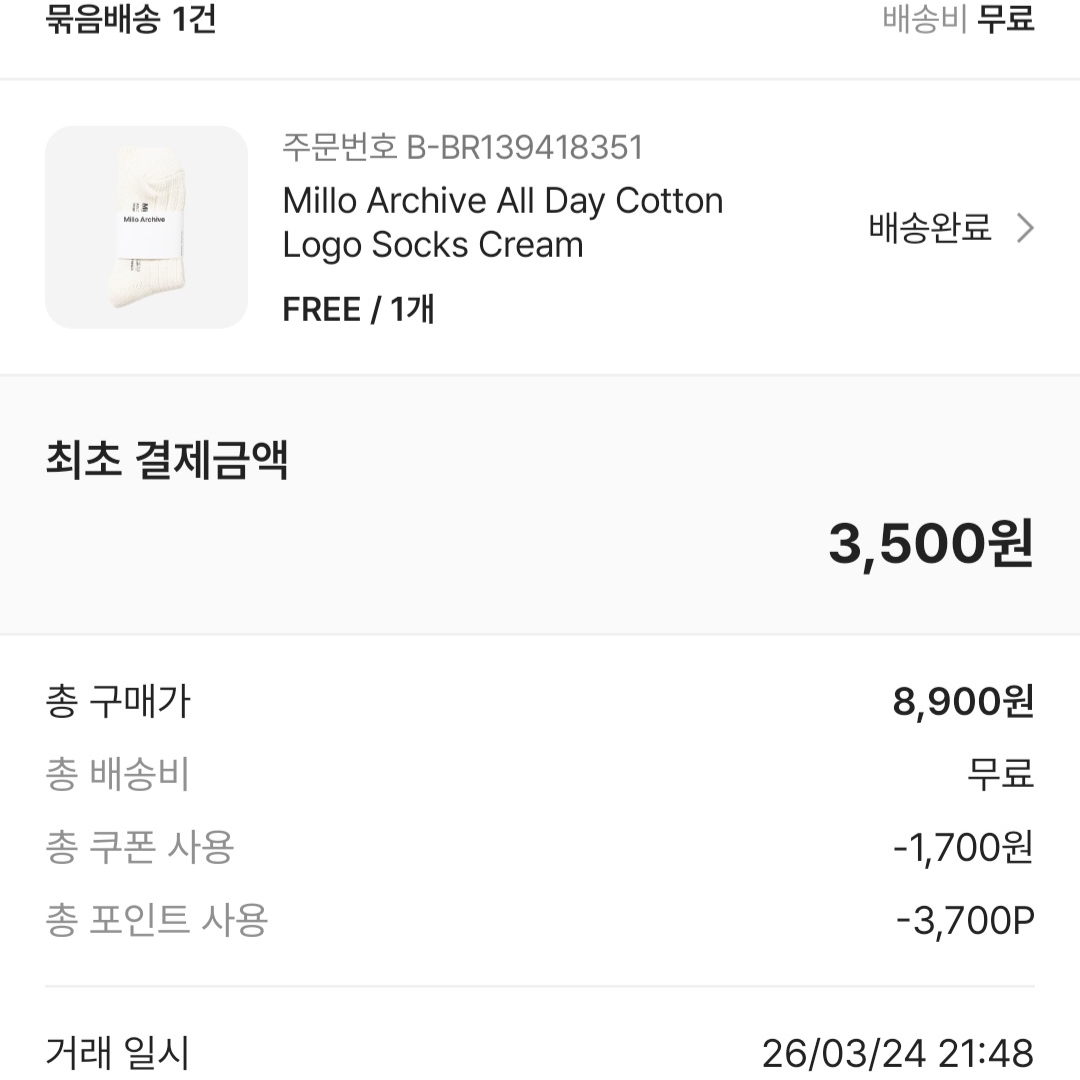Select the Millo Archive socks product thumbnail

tap(146, 227)
